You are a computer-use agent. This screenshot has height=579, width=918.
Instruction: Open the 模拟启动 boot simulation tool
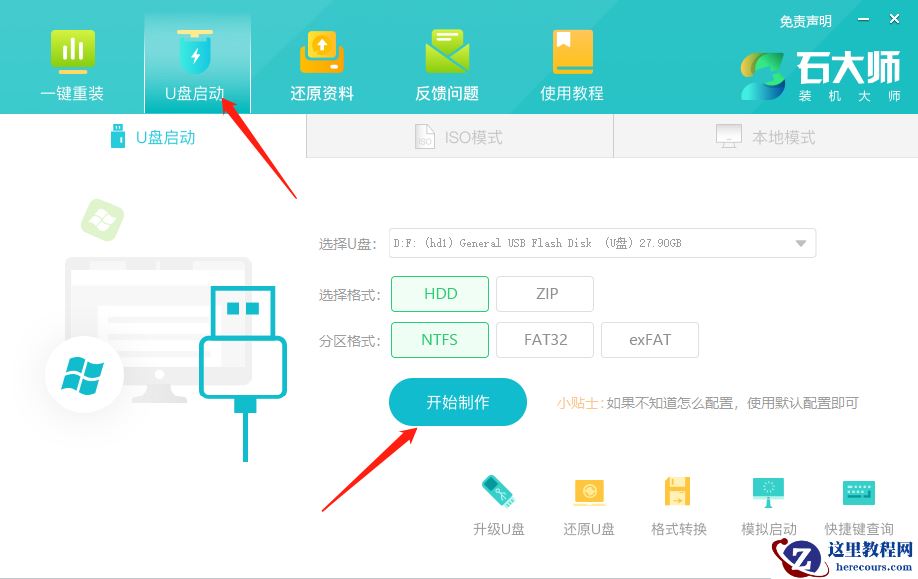click(x=768, y=500)
